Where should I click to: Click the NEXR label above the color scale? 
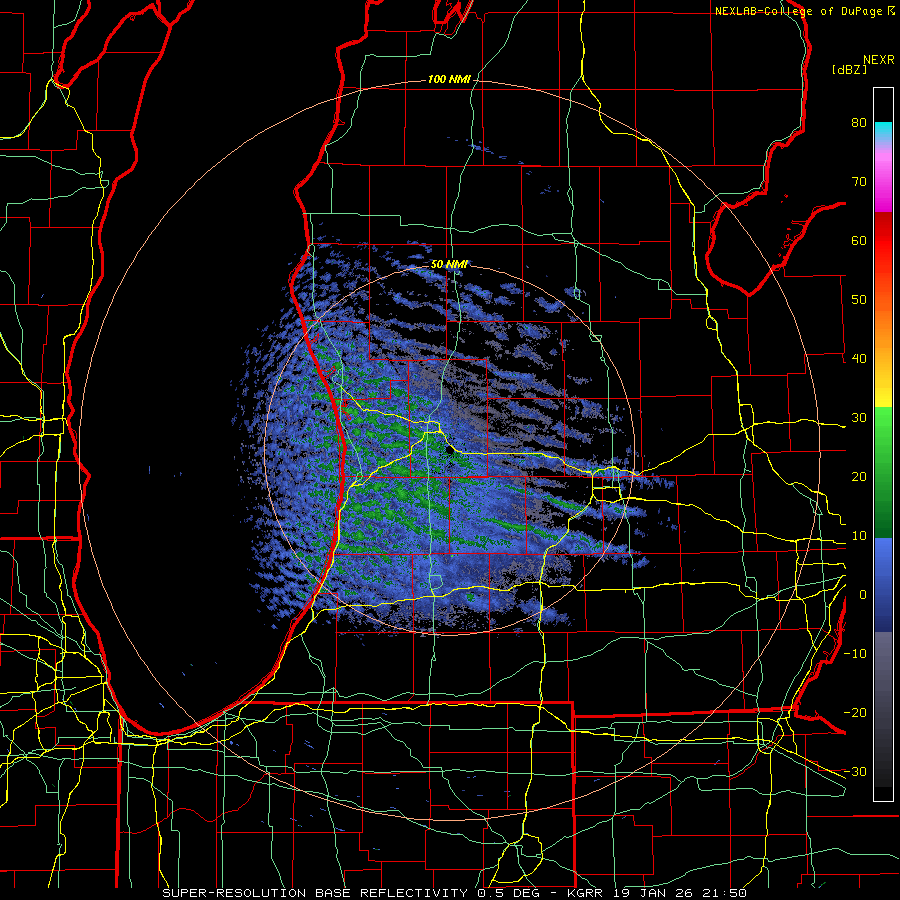[879, 60]
